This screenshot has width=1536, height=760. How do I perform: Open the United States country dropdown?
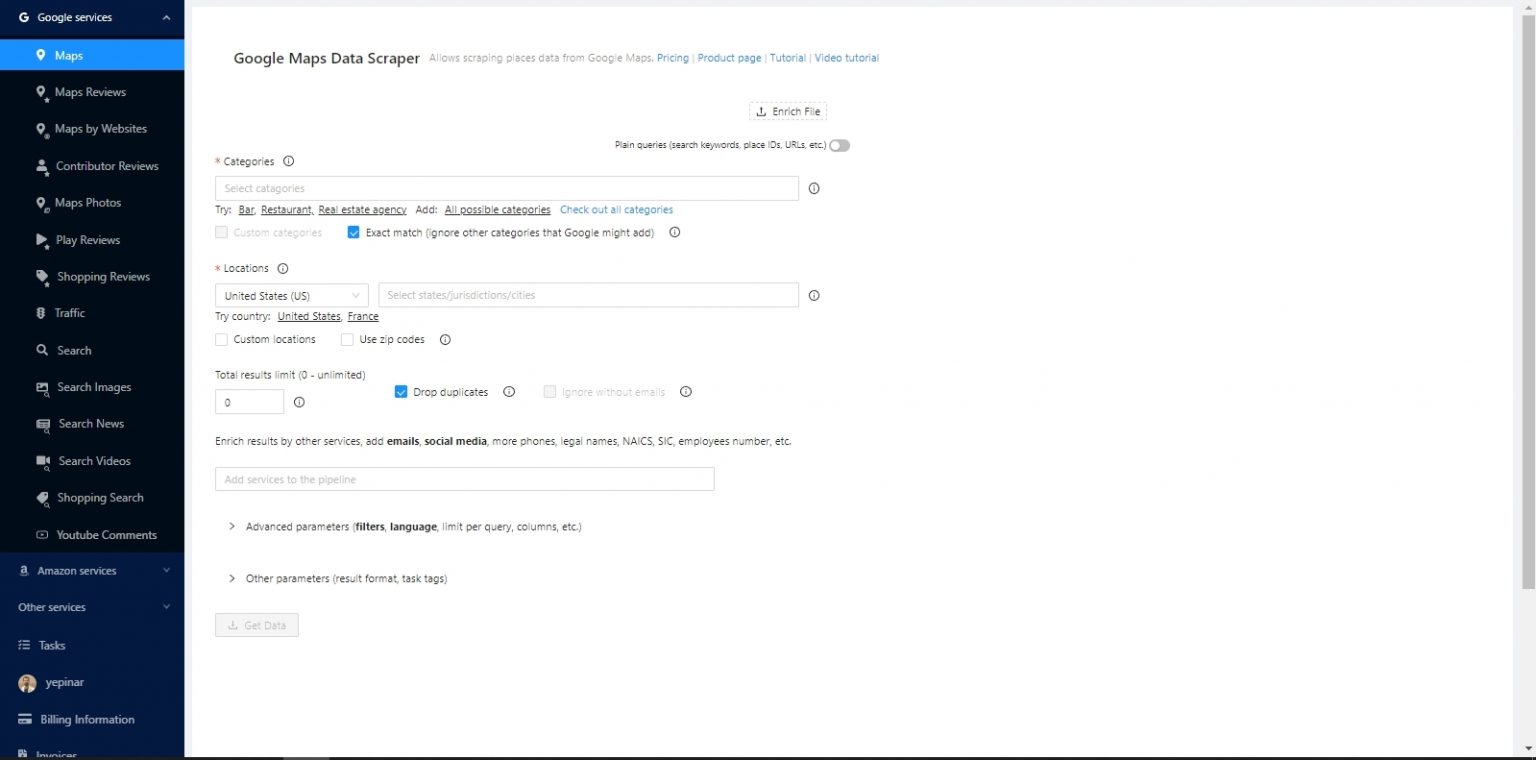coord(290,295)
